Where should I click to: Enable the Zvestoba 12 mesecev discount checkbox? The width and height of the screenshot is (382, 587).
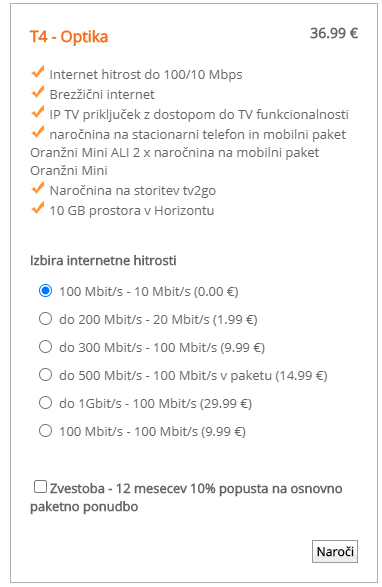(x=40, y=487)
